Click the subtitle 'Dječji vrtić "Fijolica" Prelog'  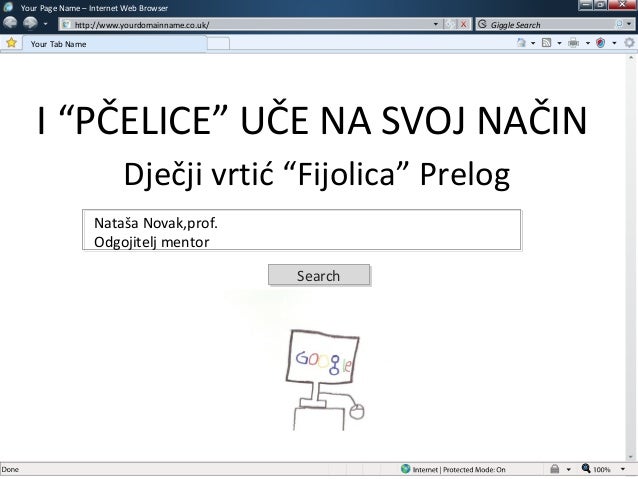317,174
